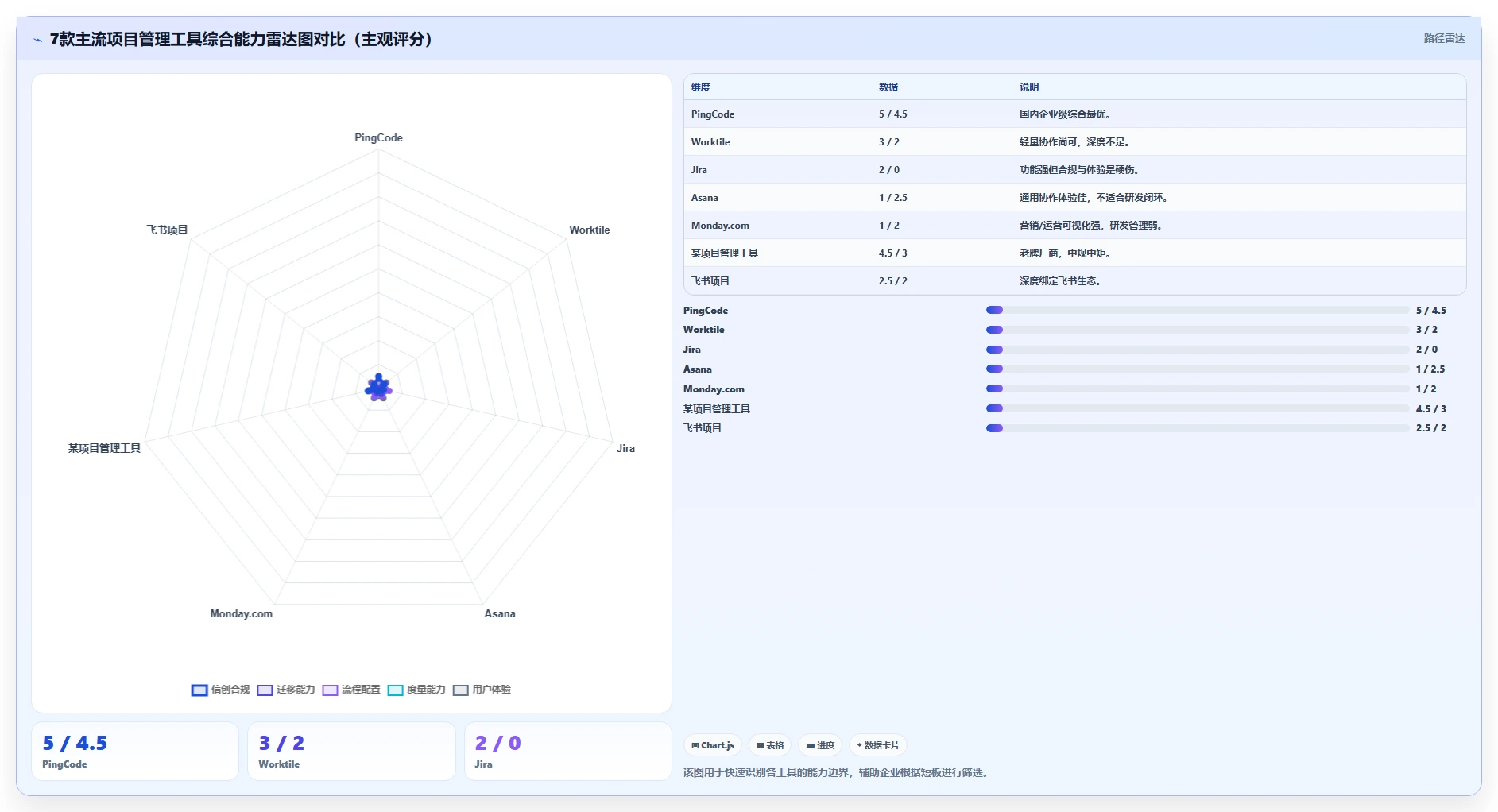Viewport: 1498px width, 812px height.
Task: Click the Monday.com radar axis label
Action: tap(242, 614)
